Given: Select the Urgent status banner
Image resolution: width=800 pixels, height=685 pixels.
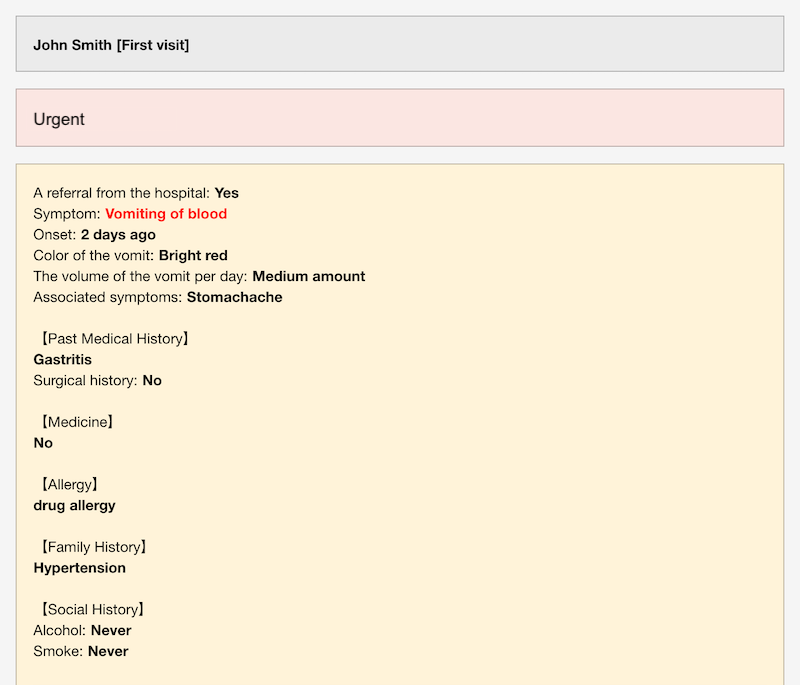Looking at the screenshot, I should [x=400, y=118].
